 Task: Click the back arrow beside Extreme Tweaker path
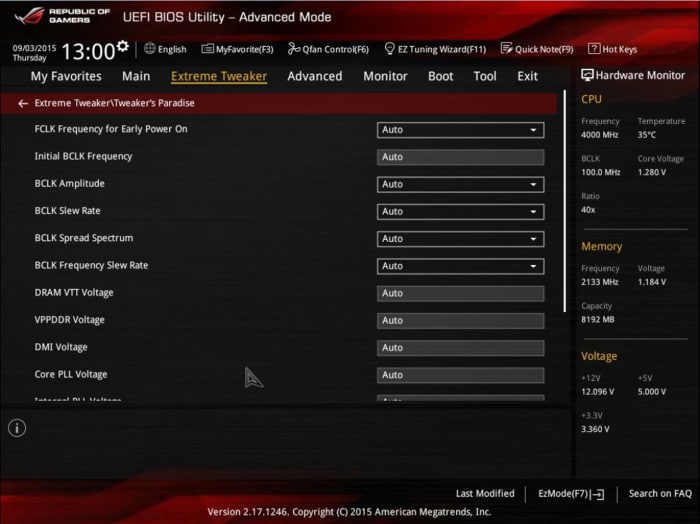click(23, 103)
